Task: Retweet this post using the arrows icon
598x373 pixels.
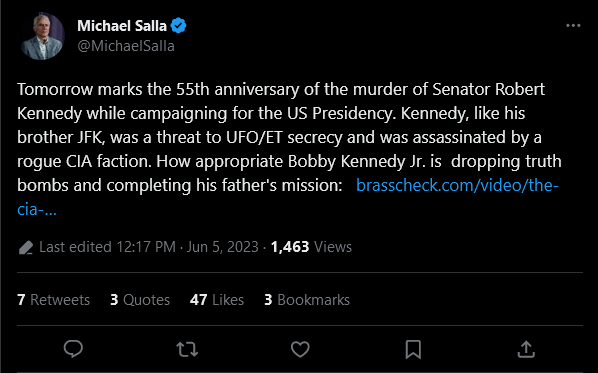Action: [x=187, y=349]
